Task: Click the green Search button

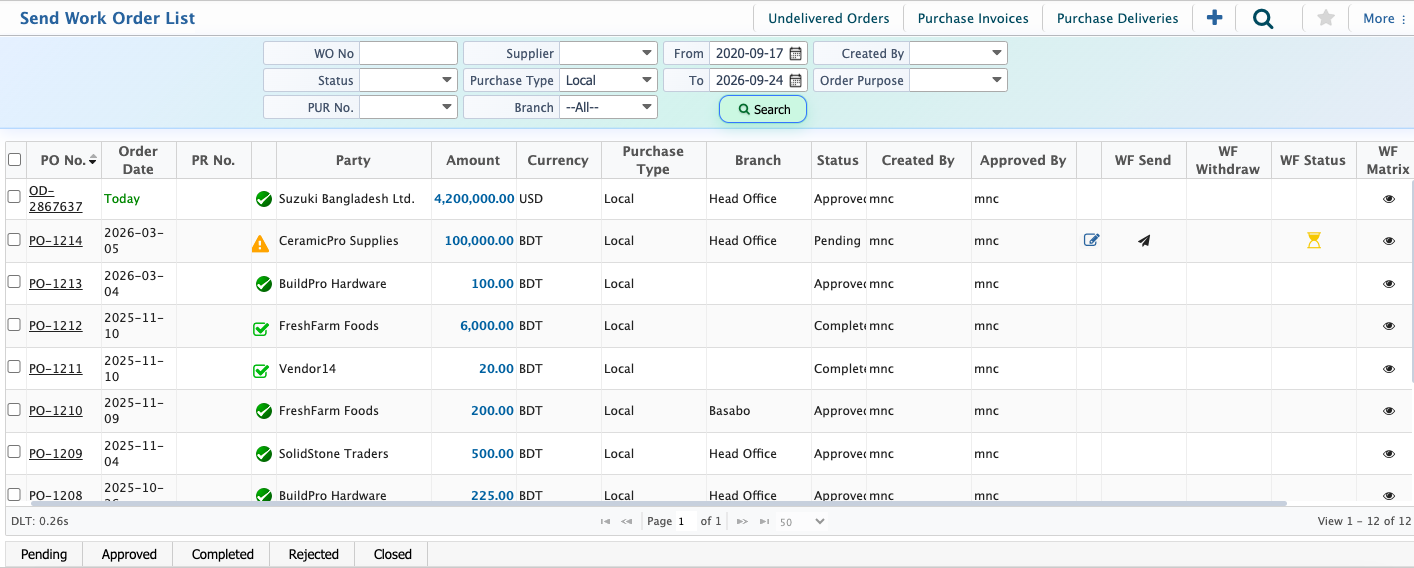Action: (763, 109)
